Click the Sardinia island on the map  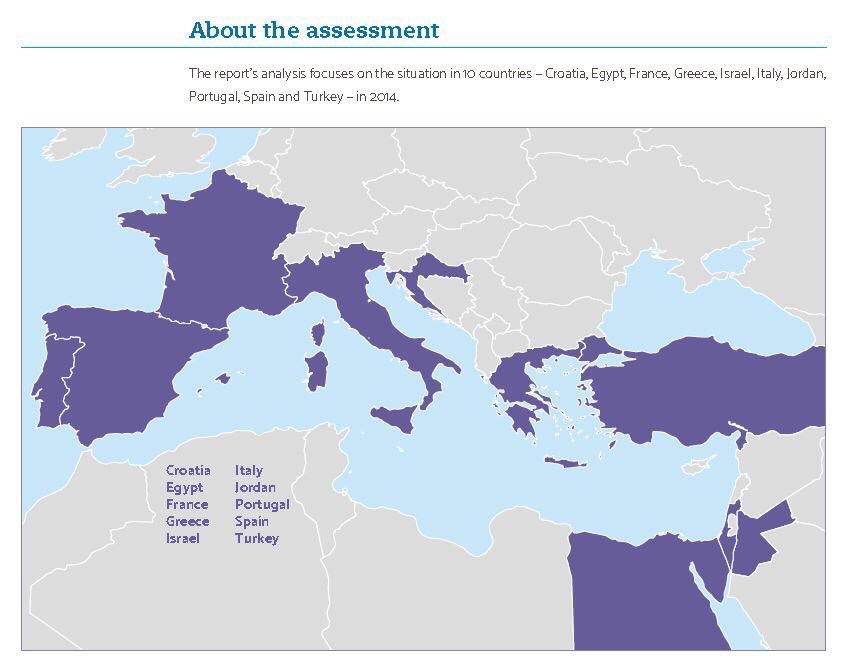coord(316,371)
